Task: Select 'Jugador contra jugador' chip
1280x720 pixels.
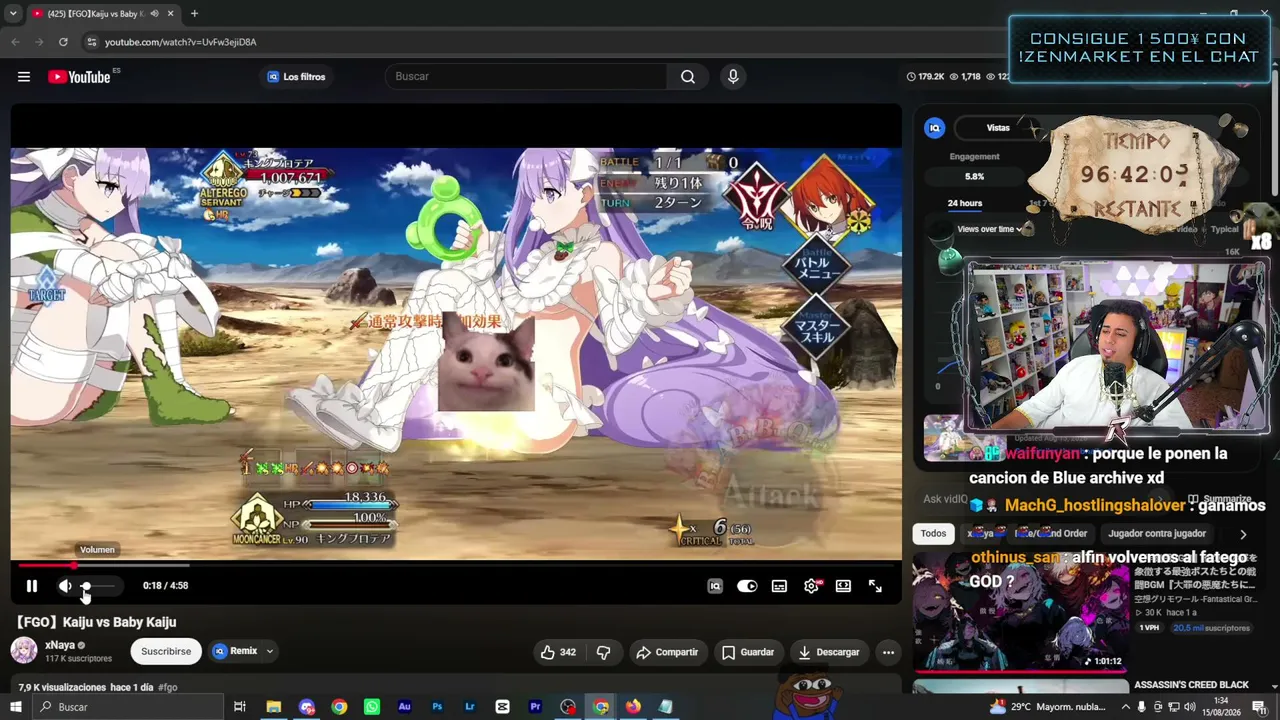Action: click(1157, 534)
